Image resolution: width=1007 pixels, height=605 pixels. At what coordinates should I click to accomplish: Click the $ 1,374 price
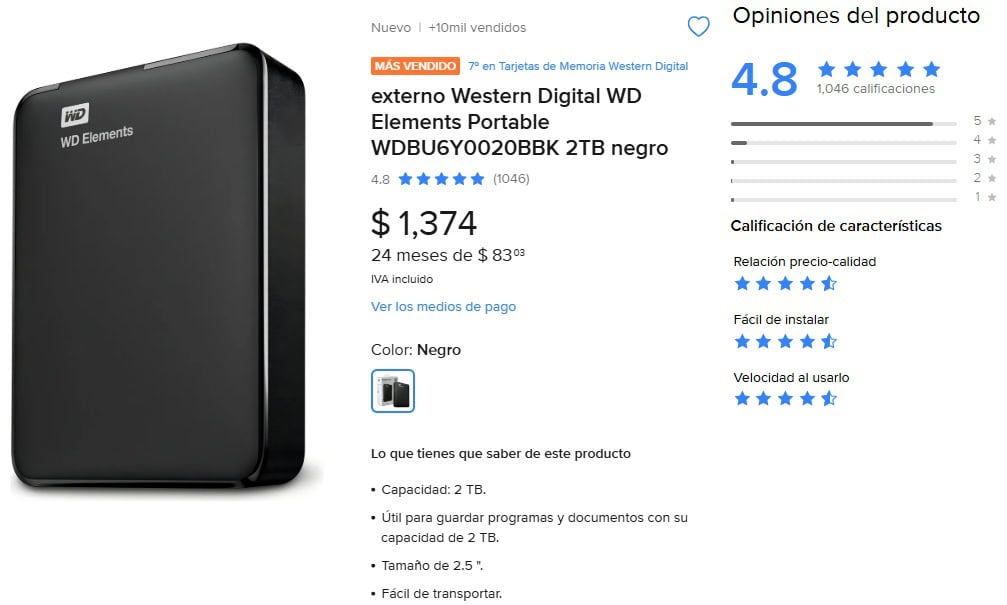424,222
